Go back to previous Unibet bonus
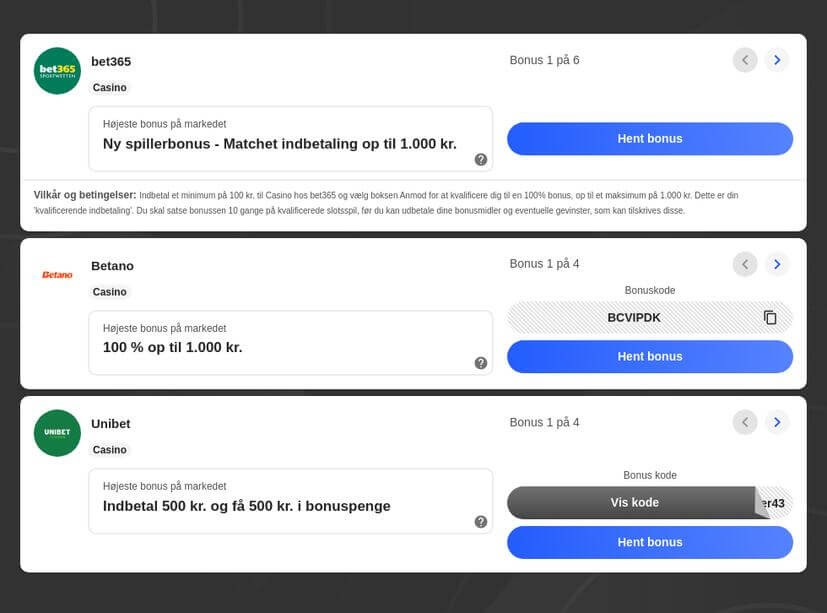This screenshot has height=613, width=827. [x=745, y=422]
